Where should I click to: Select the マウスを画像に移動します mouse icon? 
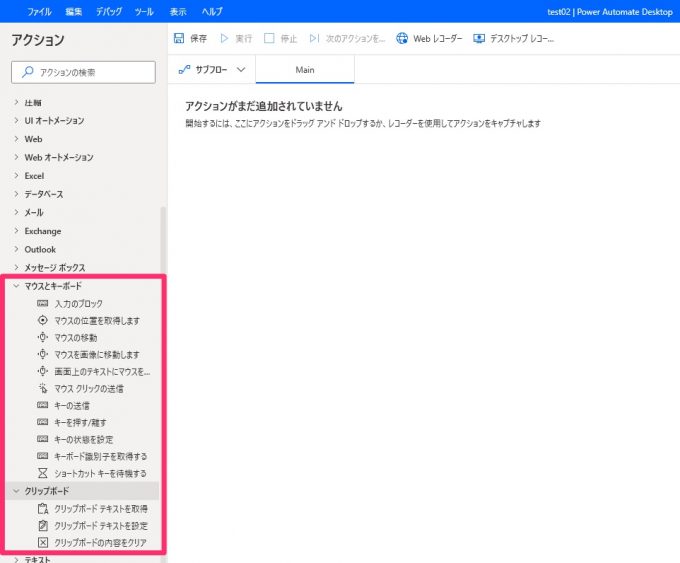pyautogui.click(x=42, y=354)
